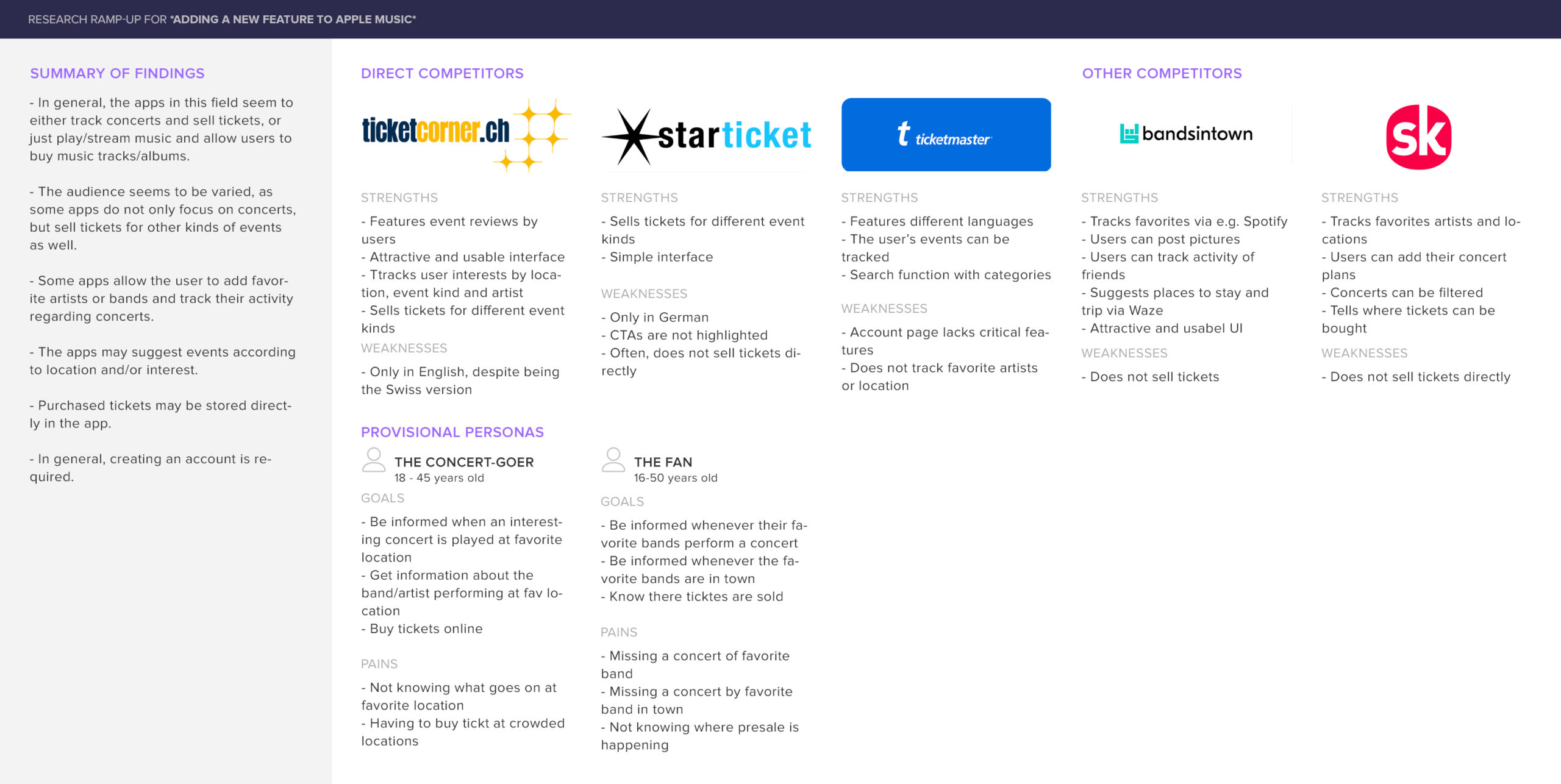Select the Direct Competitors heading
This screenshot has height=784, width=1561.
coord(442,73)
